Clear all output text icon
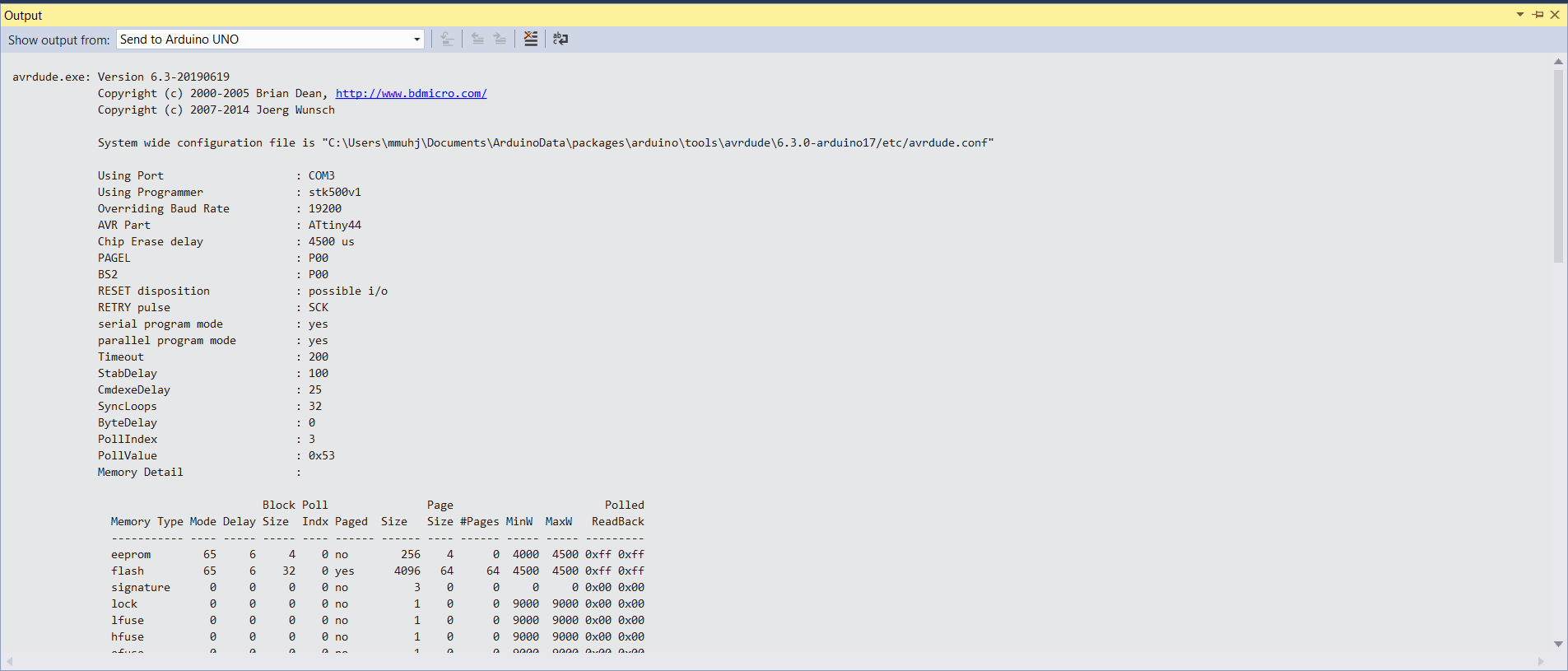The width and height of the screenshot is (1568, 671). pyautogui.click(x=531, y=39)
